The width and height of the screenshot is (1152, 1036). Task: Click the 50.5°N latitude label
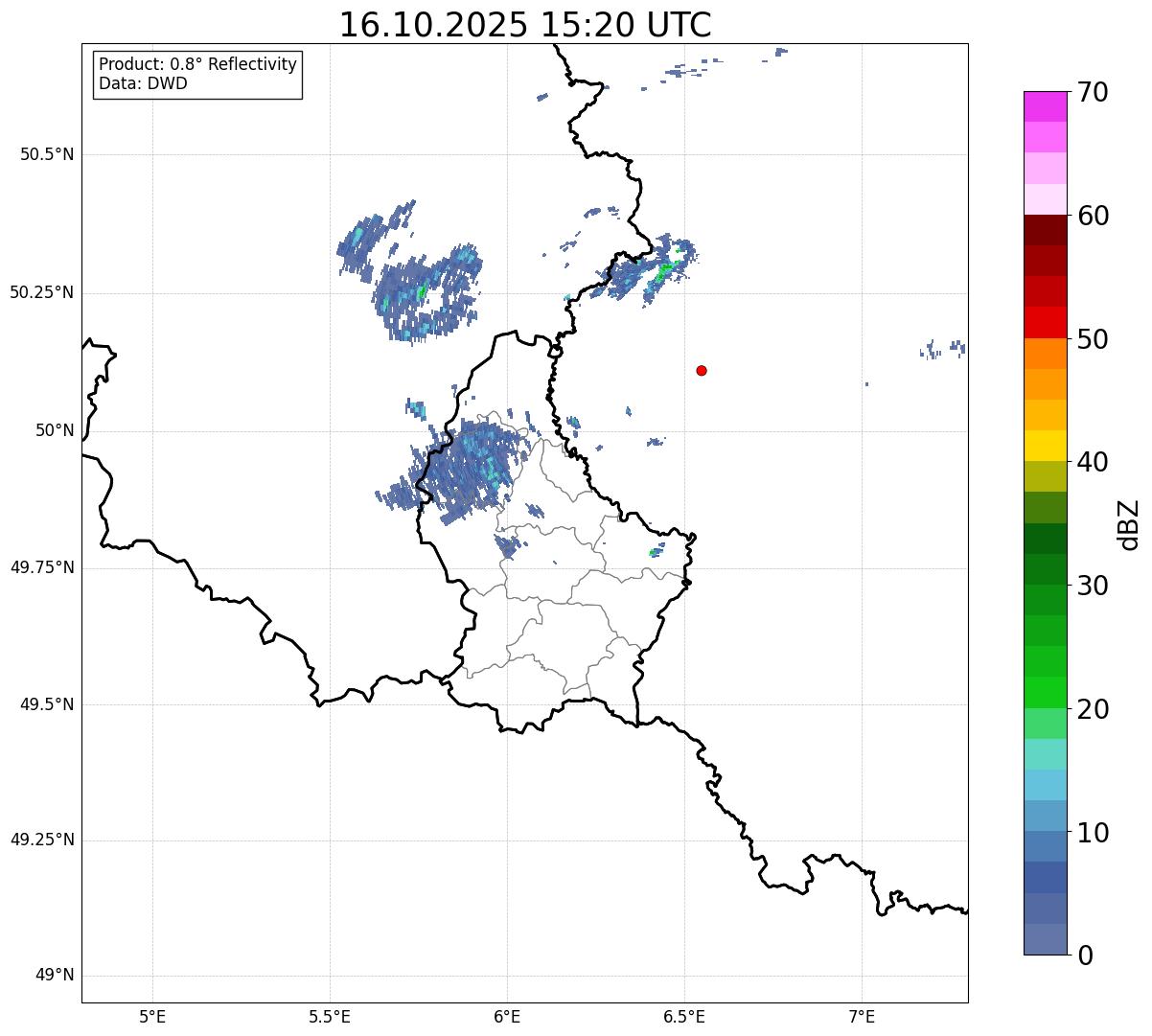pyautogui.click(x=47, y=154)
